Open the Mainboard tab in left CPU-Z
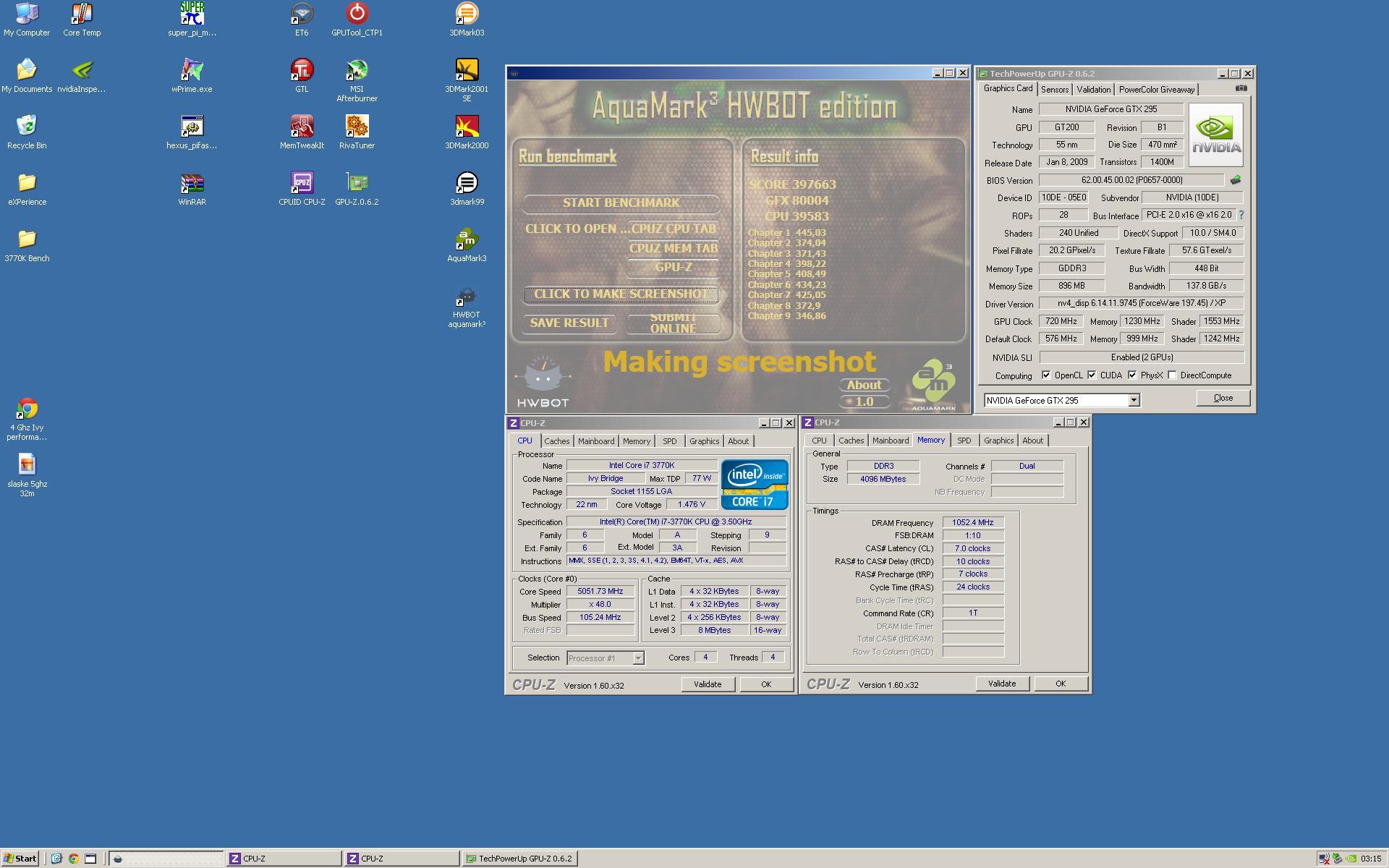 (x=596, y=441)
